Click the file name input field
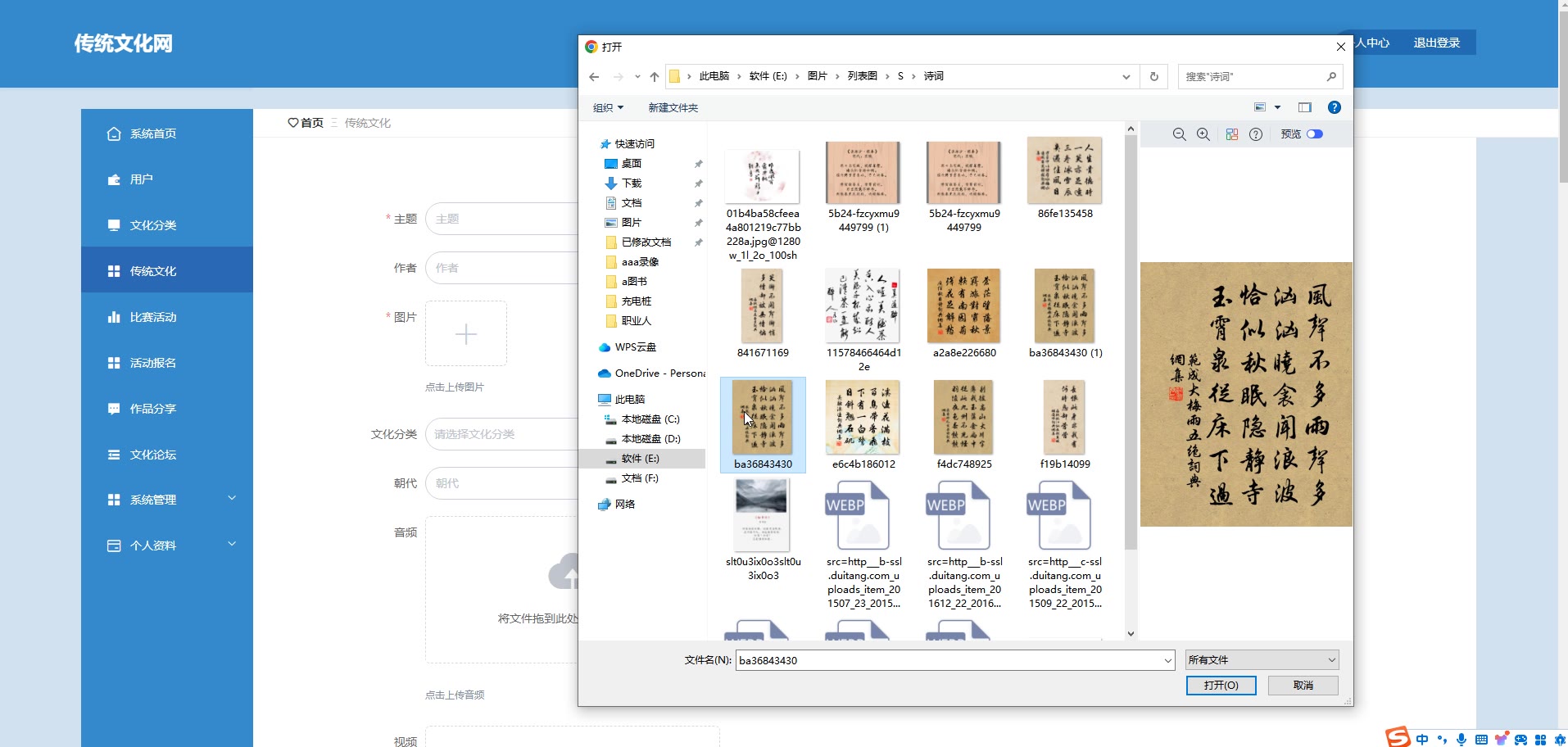The width and height of the screenshot is (1568, 747). (x=949, y=660)
